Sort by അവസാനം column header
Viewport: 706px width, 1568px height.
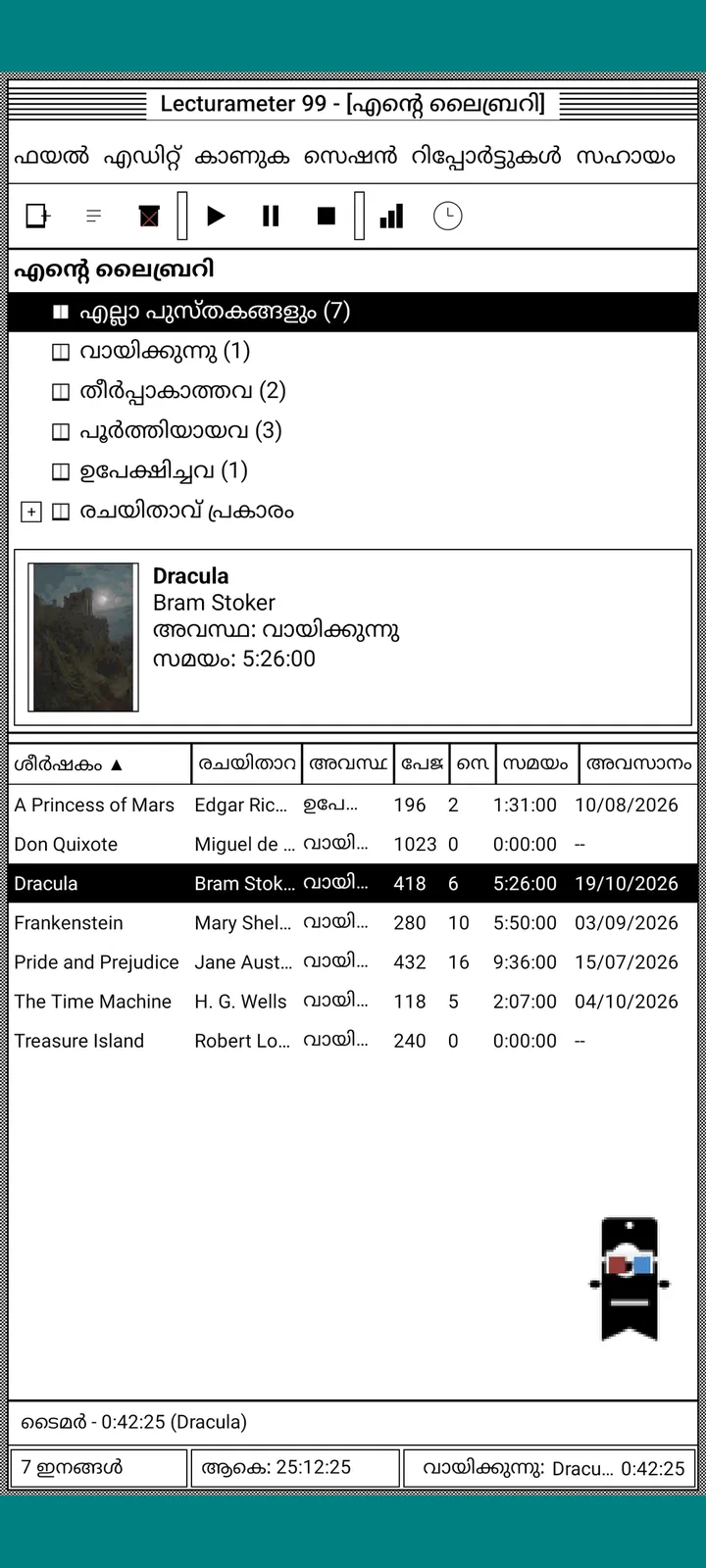[x=638, y=764]
